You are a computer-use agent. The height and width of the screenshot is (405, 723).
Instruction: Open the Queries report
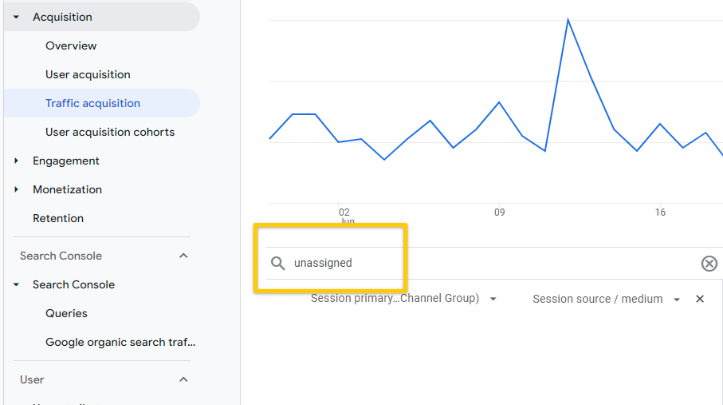click(66, 313)
